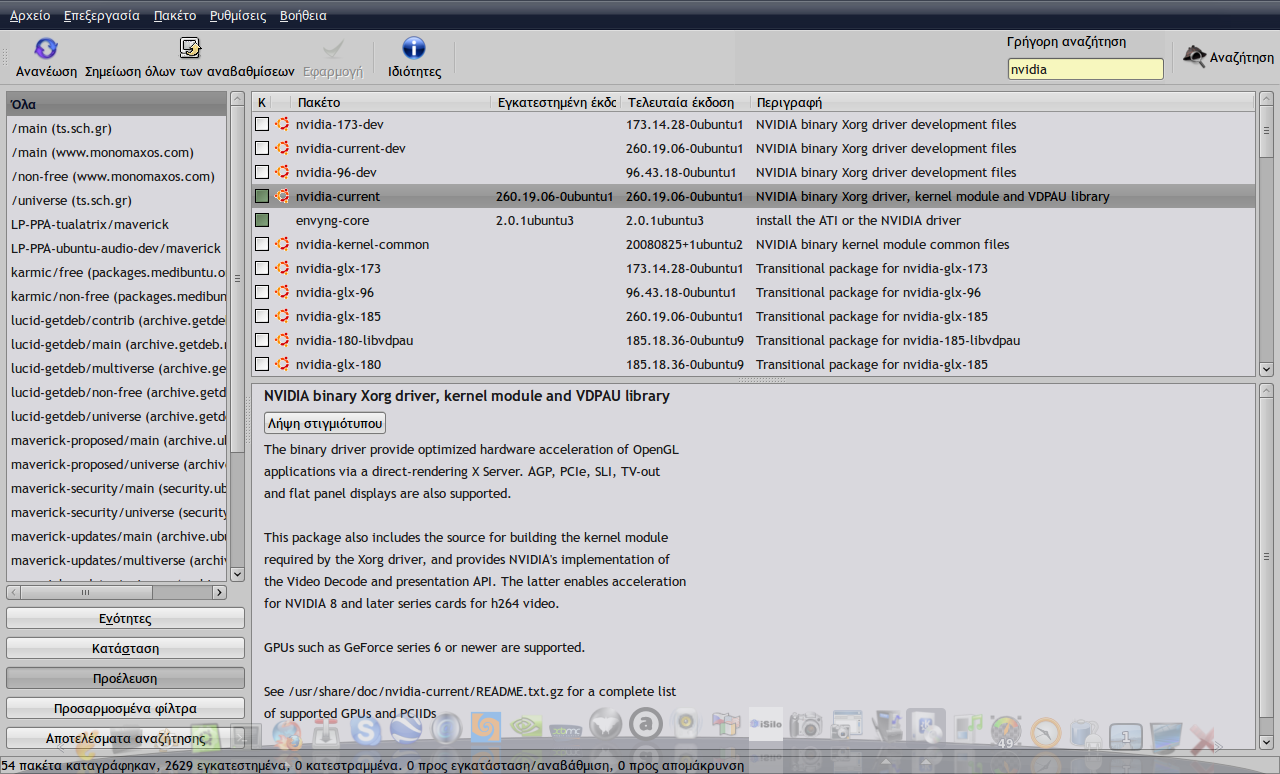Select /universe (ts.sch.gr) origin

point(117,200)
